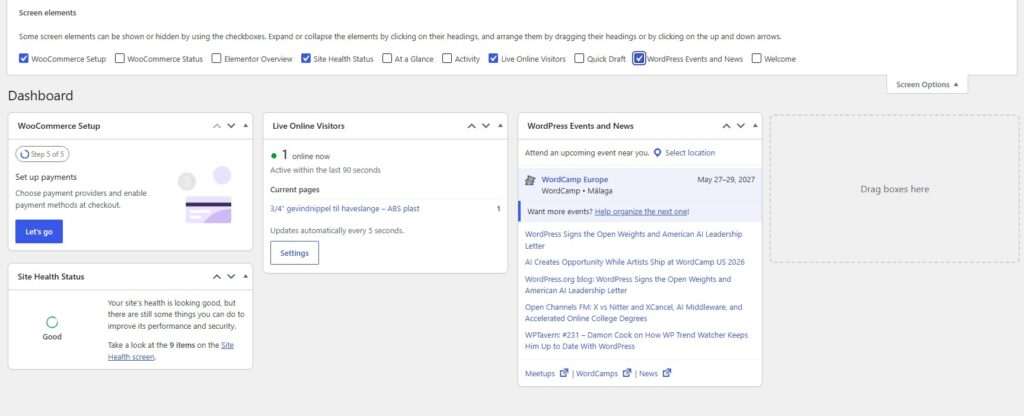Click the WordCamp event icon
The image size is (1024, 416).
click(x=530, y=180)
